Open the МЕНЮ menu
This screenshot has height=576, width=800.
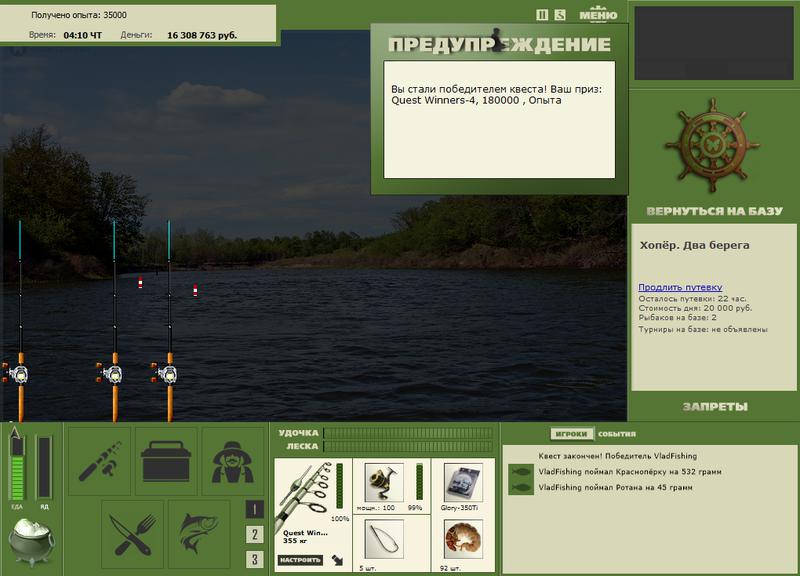coord(598,14)
